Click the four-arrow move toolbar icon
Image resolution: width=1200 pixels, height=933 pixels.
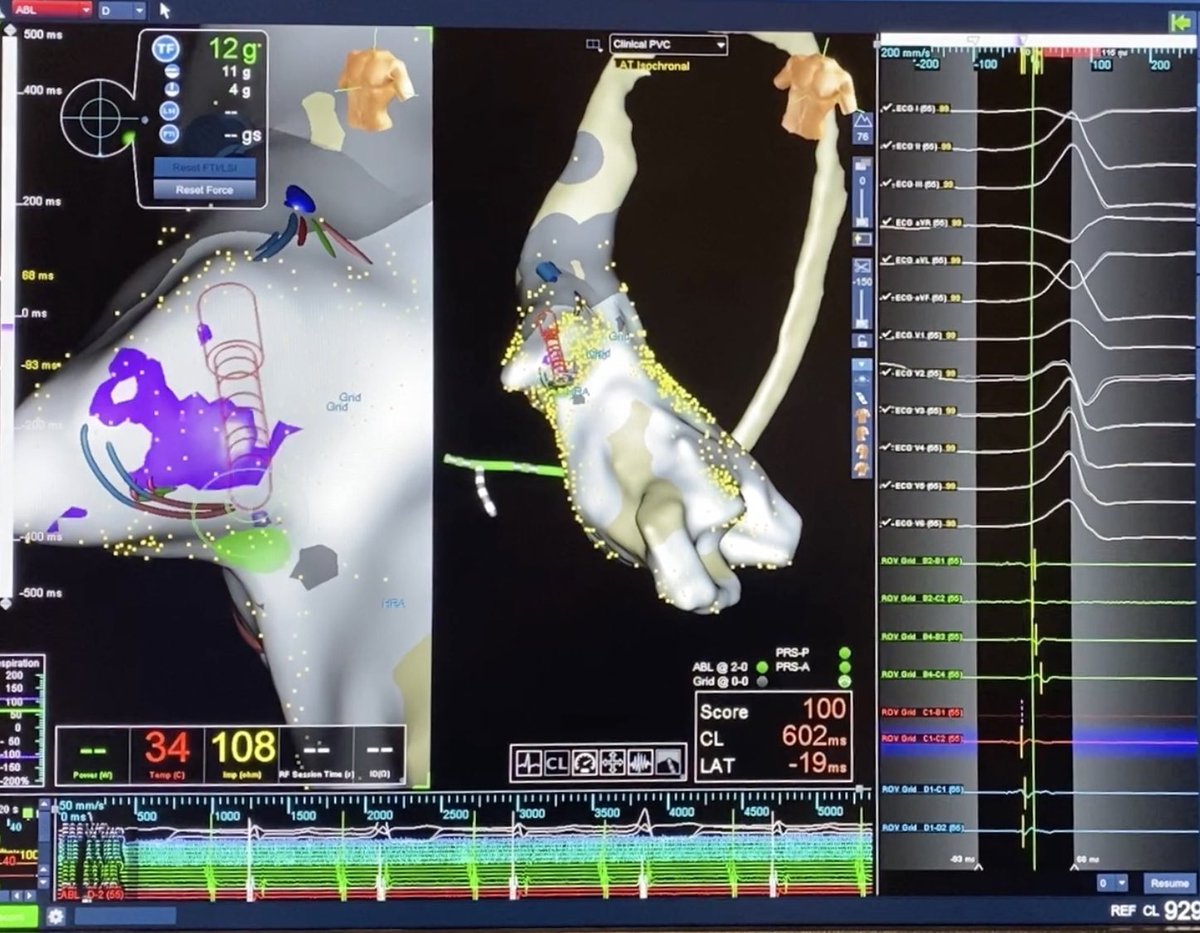point(613,762)
